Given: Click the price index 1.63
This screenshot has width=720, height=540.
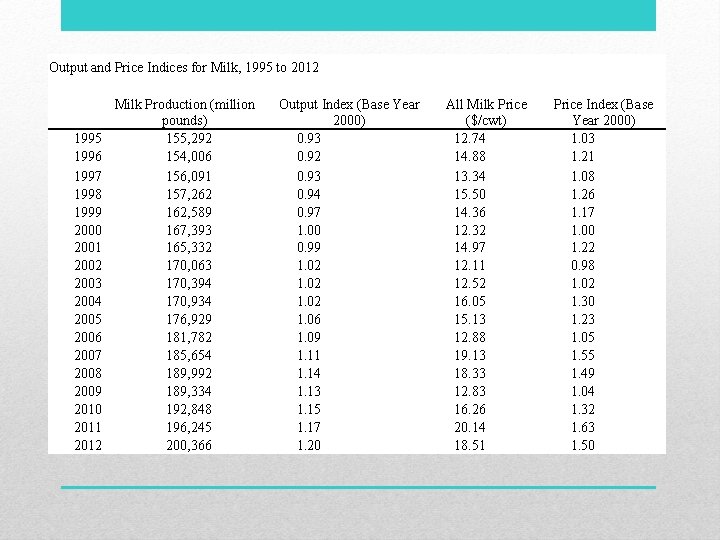Looking at the screenshot, I should pos(583,427).
